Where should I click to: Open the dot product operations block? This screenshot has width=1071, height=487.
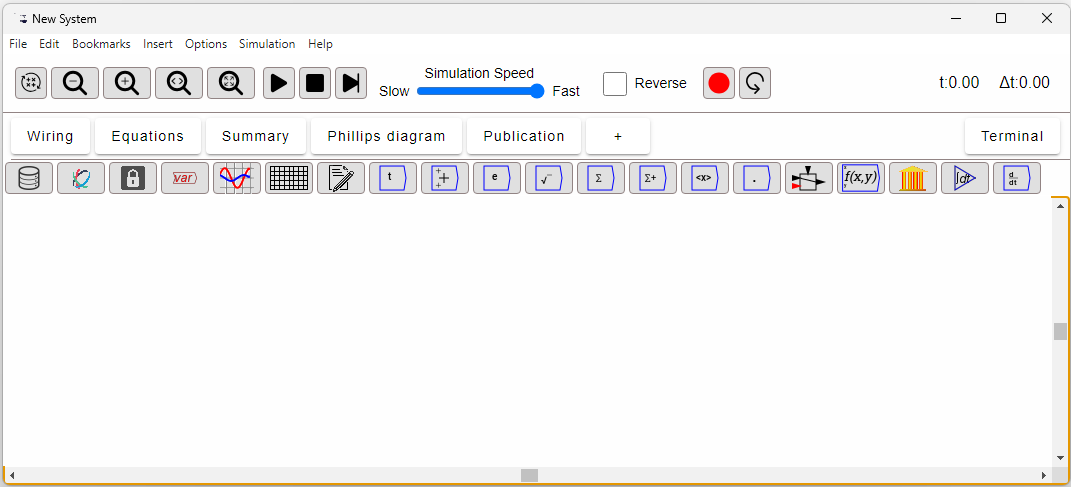757,178
